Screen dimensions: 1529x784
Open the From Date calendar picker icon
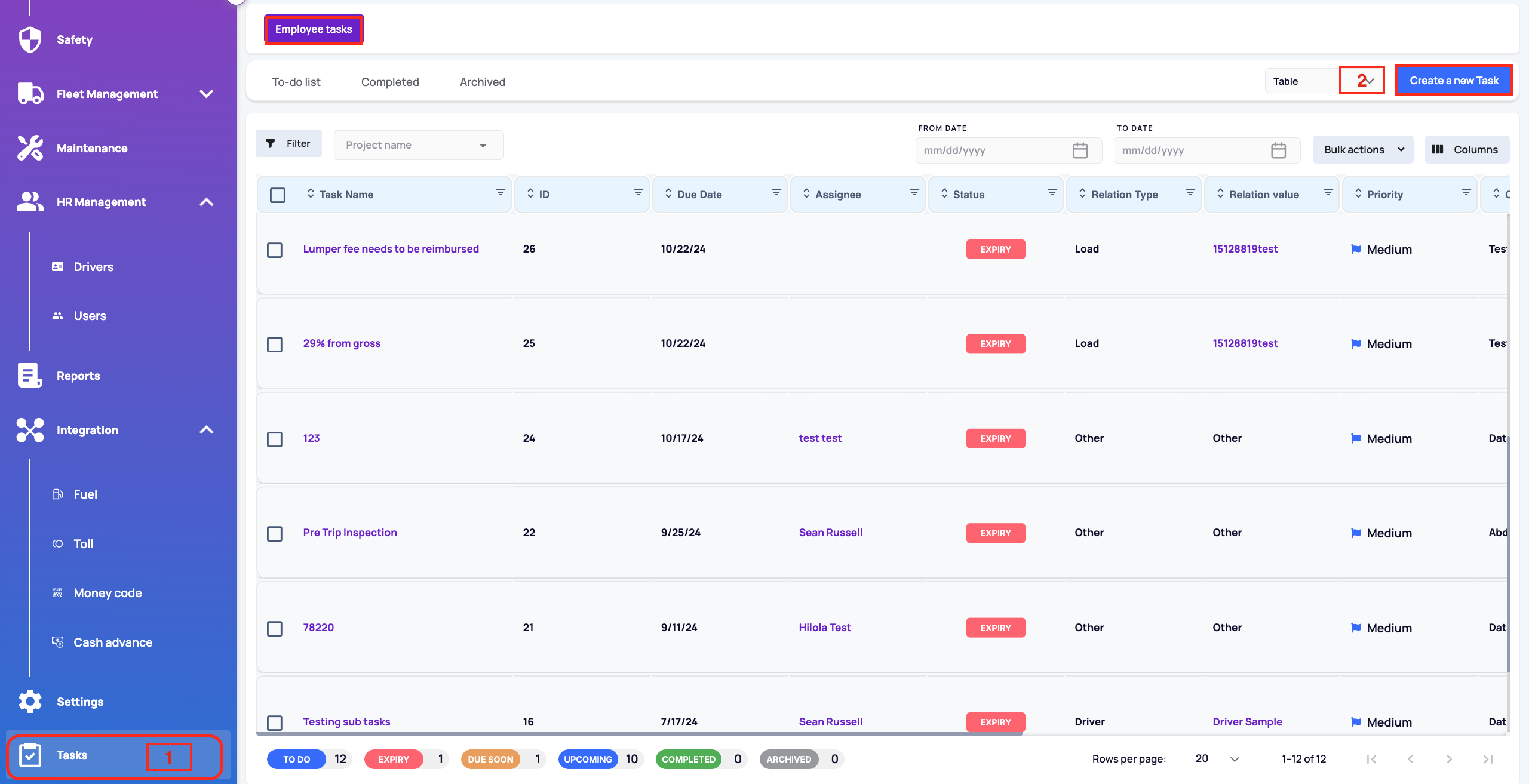[1080, 150]
